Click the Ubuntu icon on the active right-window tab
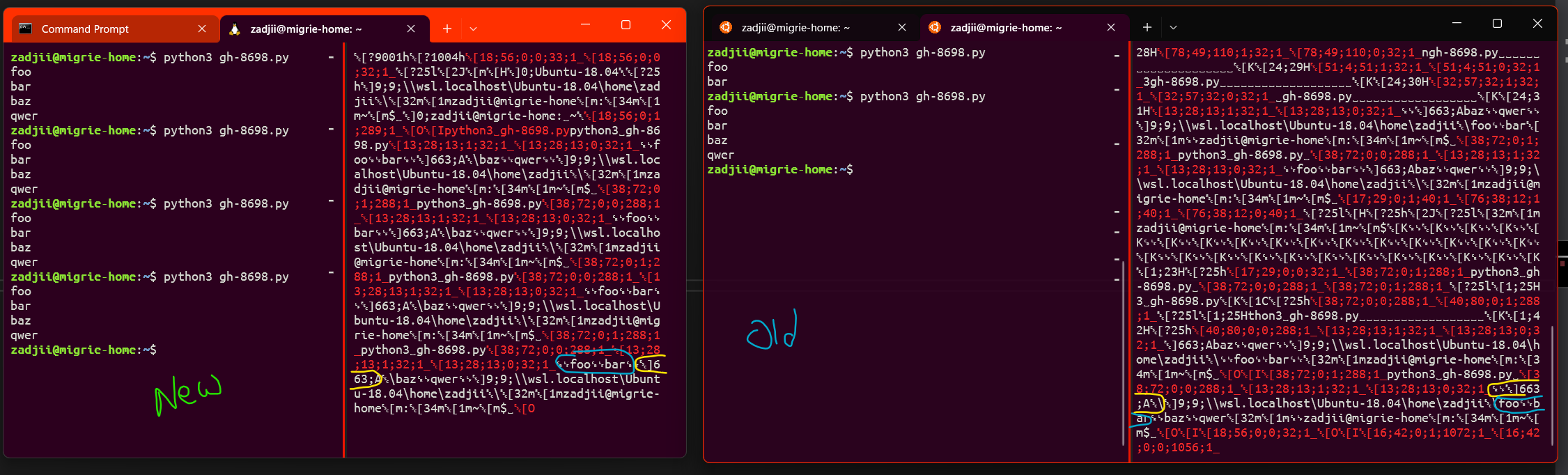1568x475 pixels. 935,27
